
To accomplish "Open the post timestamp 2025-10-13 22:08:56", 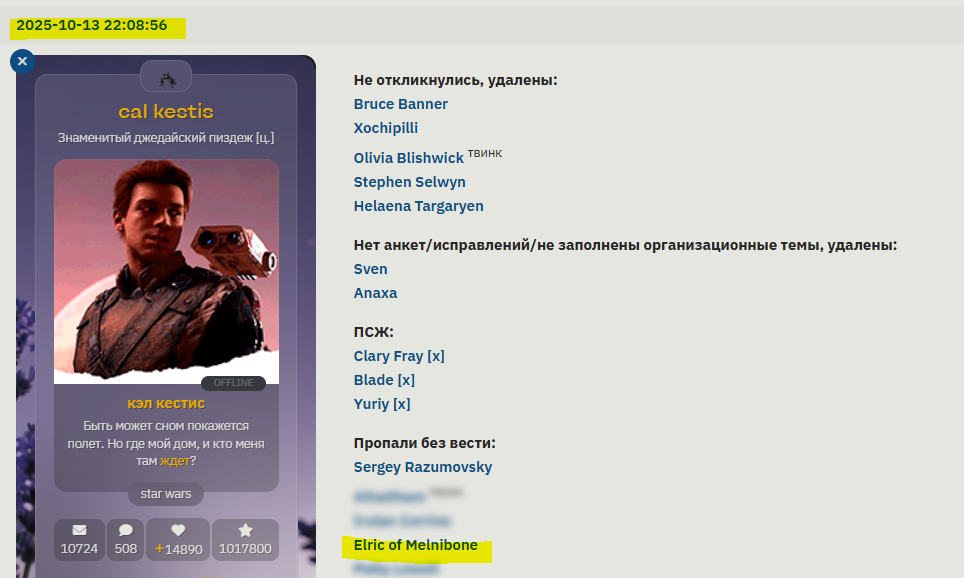I will point(92,25).
